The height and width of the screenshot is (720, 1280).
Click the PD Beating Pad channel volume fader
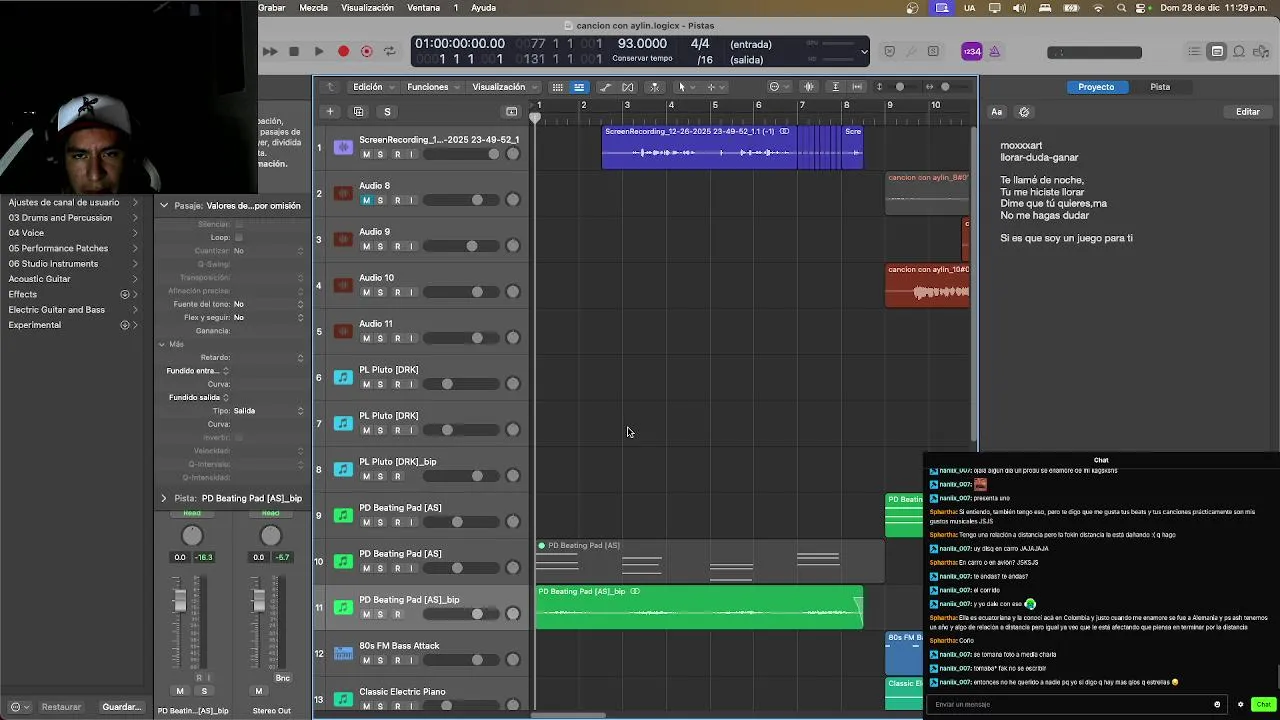[x=180, y=600]
